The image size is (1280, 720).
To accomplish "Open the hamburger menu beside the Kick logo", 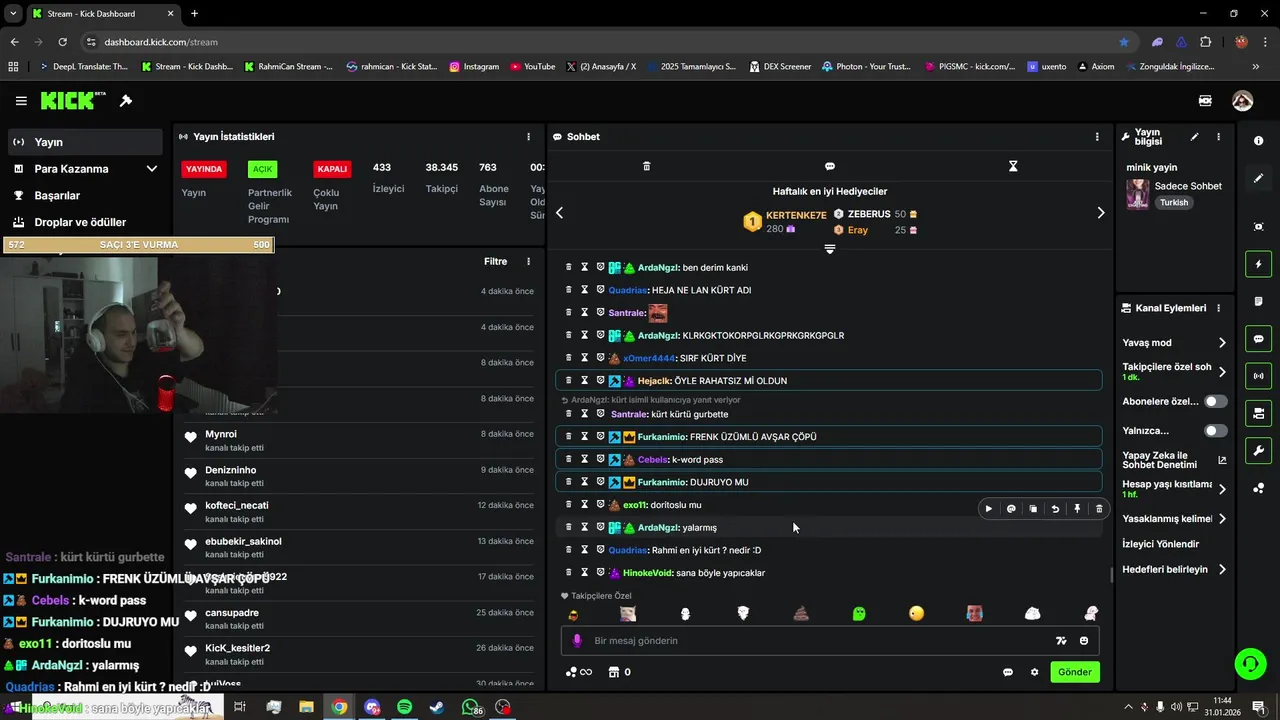I will coord(21,101).
